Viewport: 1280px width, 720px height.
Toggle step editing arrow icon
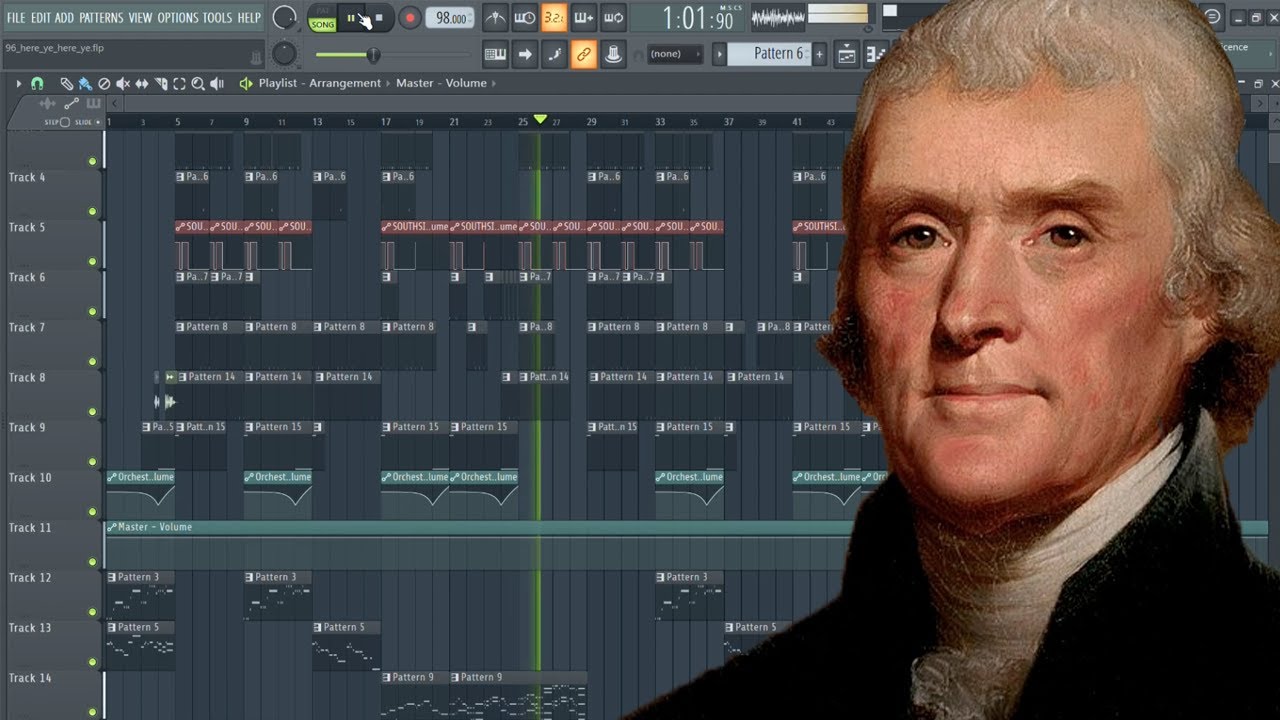click(525, 55)
